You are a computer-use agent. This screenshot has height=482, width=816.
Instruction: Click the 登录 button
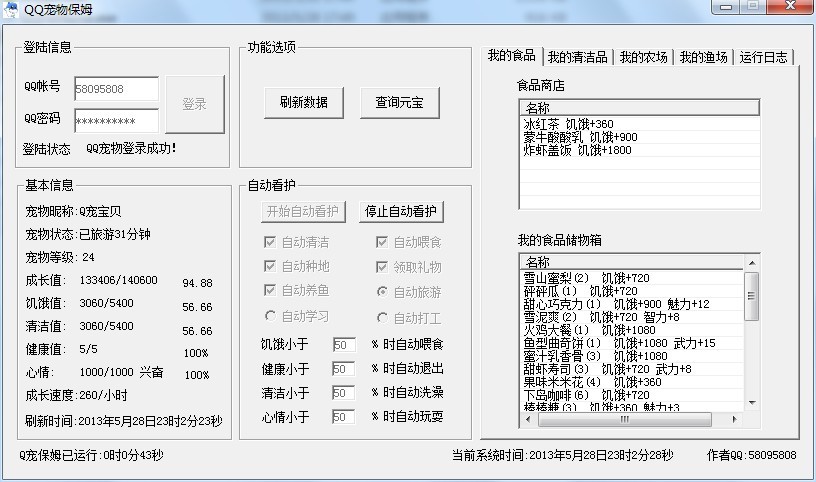(195, 104)
